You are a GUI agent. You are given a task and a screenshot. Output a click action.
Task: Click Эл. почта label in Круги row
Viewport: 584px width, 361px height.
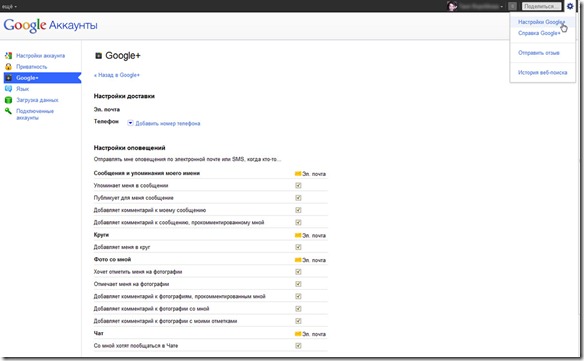click(314, 235)
